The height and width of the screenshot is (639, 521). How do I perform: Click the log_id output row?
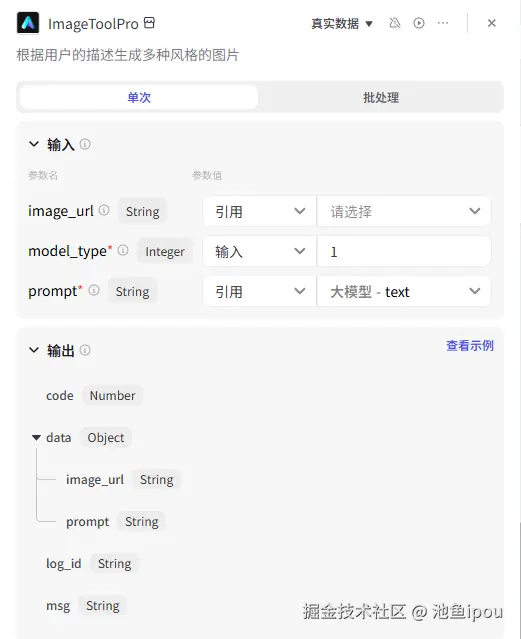(x=92, y=564)
